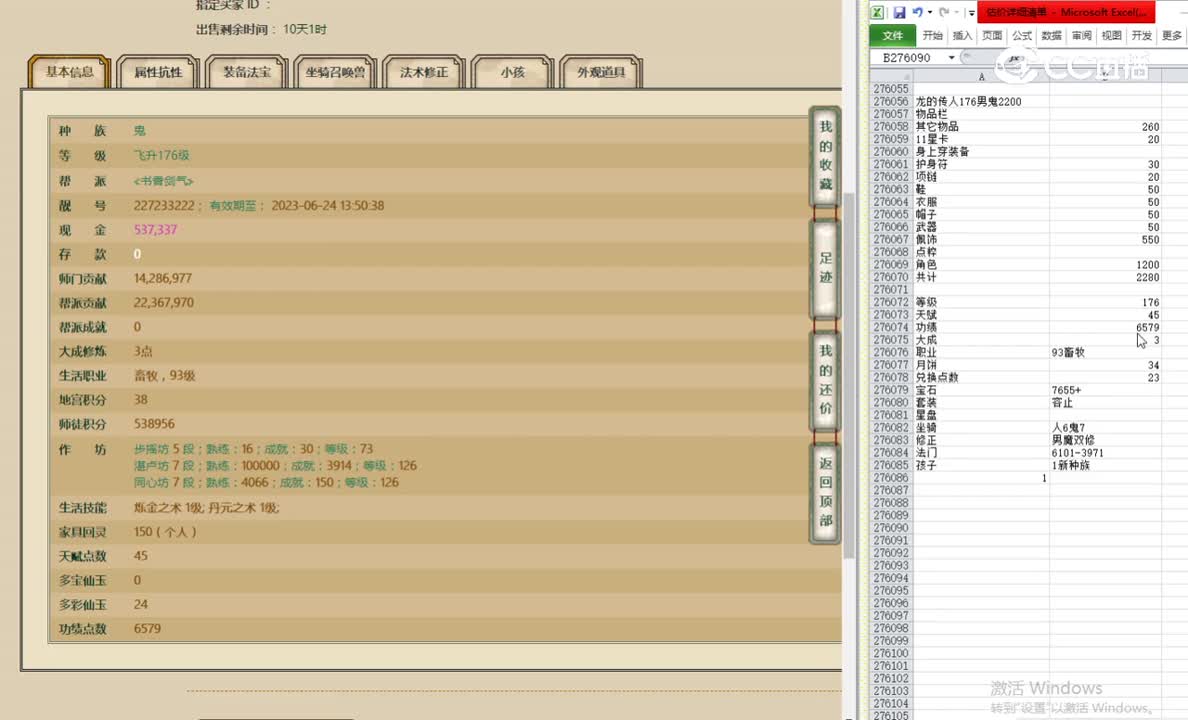Viewport: 1188px width, 720px height.
Task: Click the 师门贡献 value 14,286,977
Action: click(163, 278)
